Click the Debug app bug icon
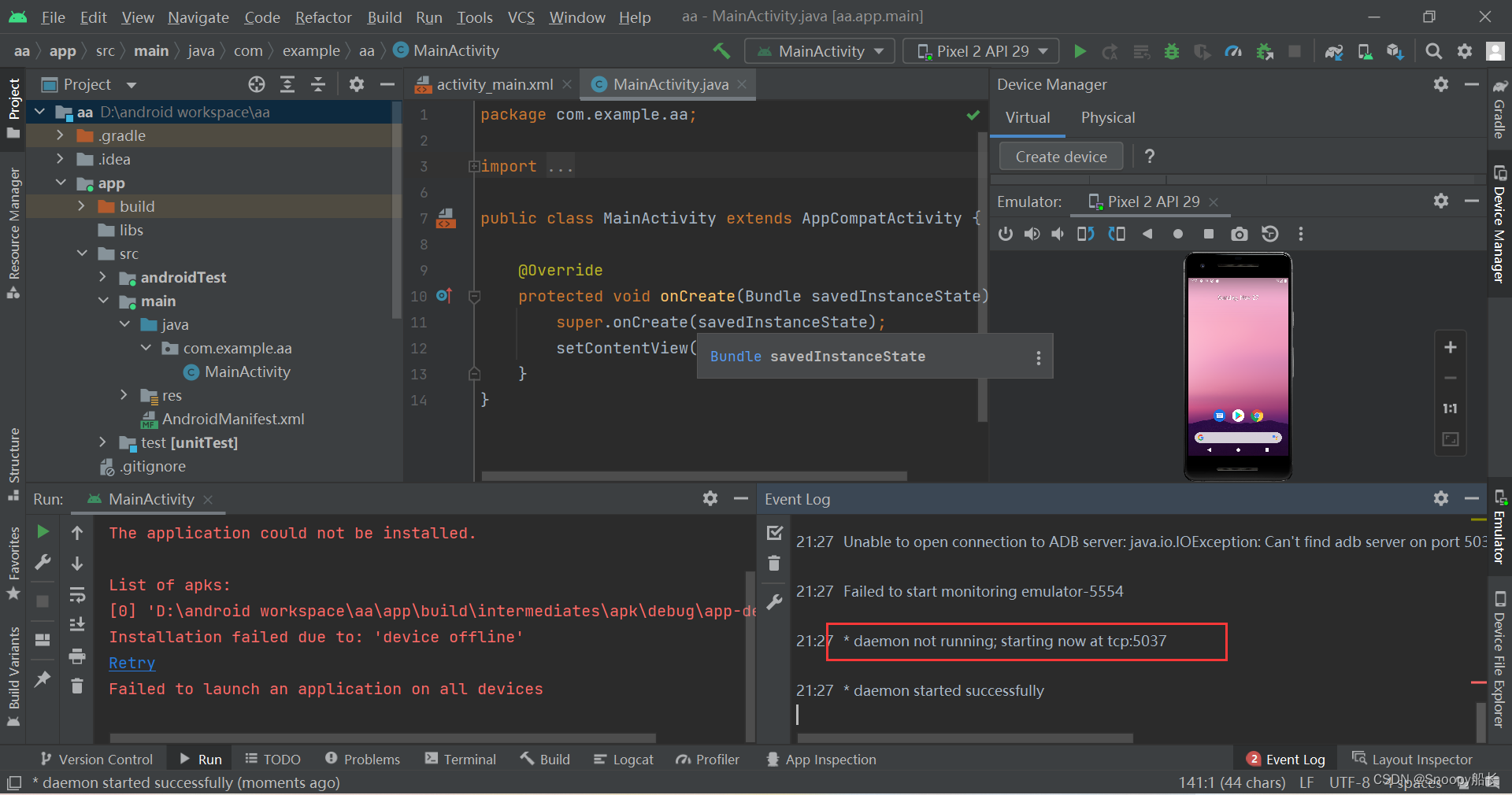 click(x=1172, y=51)
